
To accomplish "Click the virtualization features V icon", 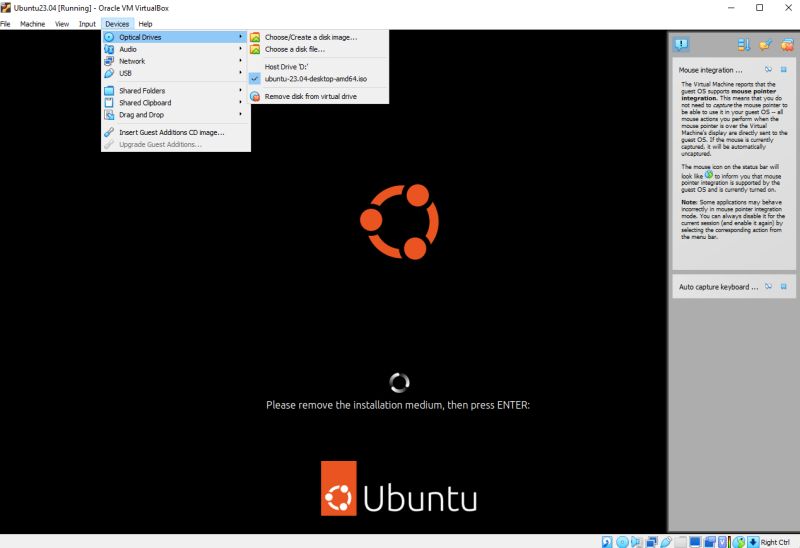I will point(722,542).
